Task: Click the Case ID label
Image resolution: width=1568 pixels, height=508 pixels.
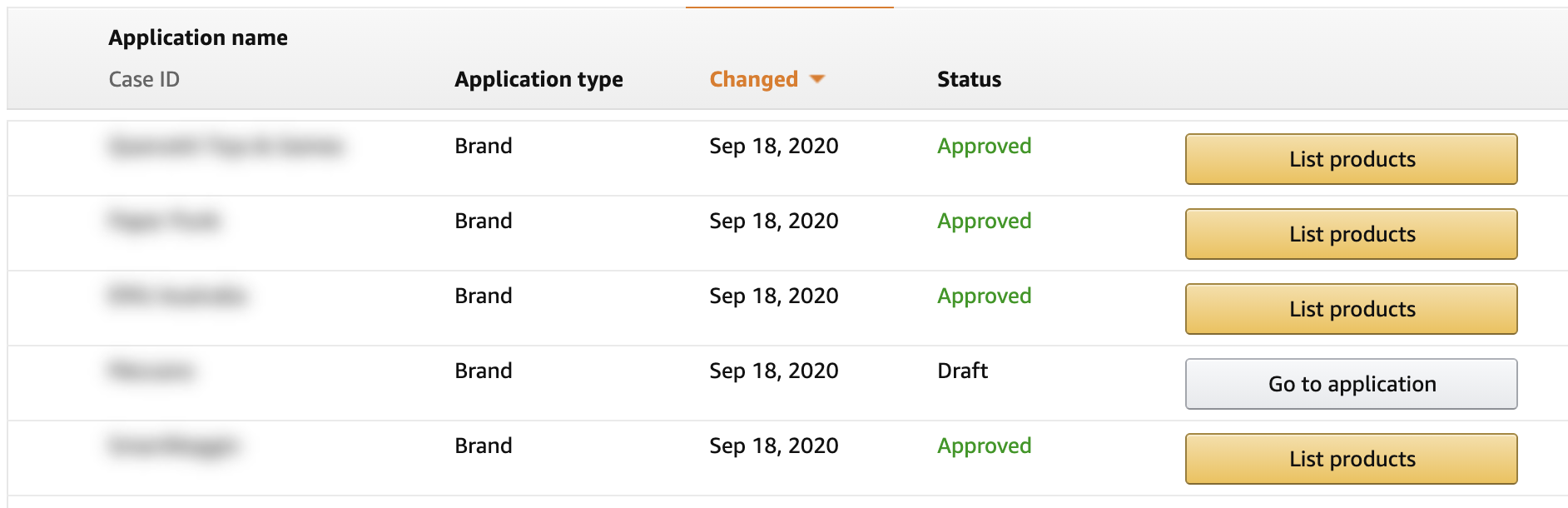Action: [x=144, y=79]
